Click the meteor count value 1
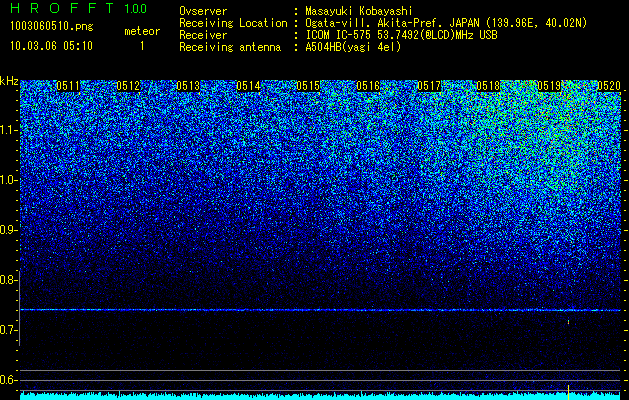The height and width of the screenshot is (400, 629). tap(142, 46)
